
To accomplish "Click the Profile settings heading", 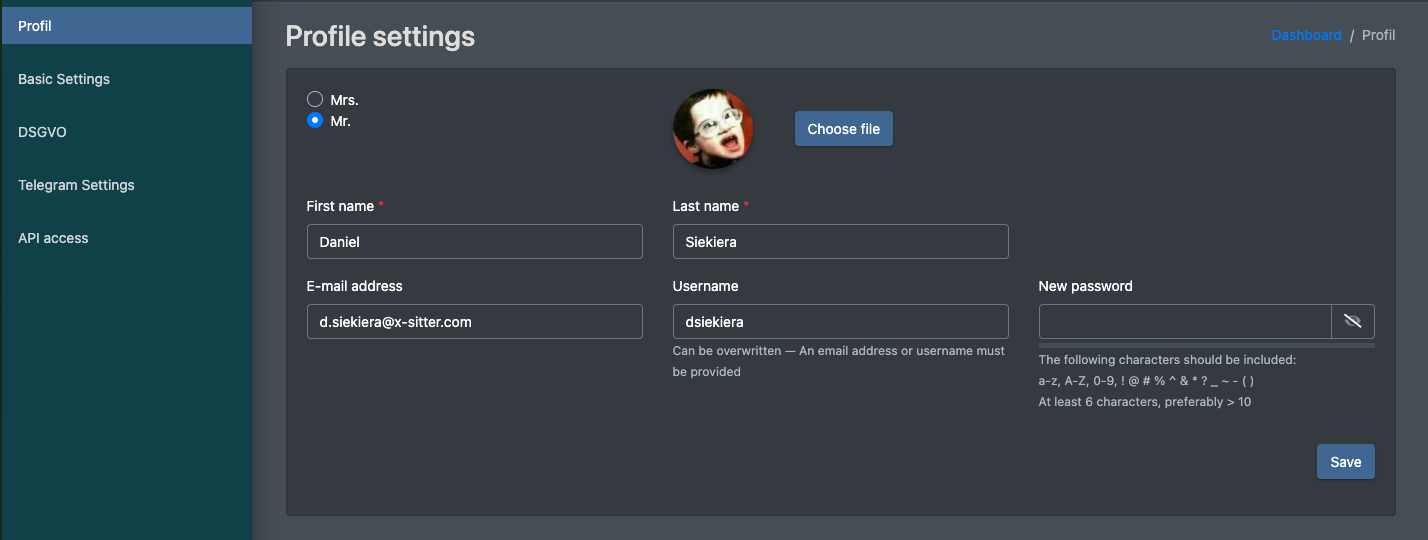I will [x=380, y=37].
